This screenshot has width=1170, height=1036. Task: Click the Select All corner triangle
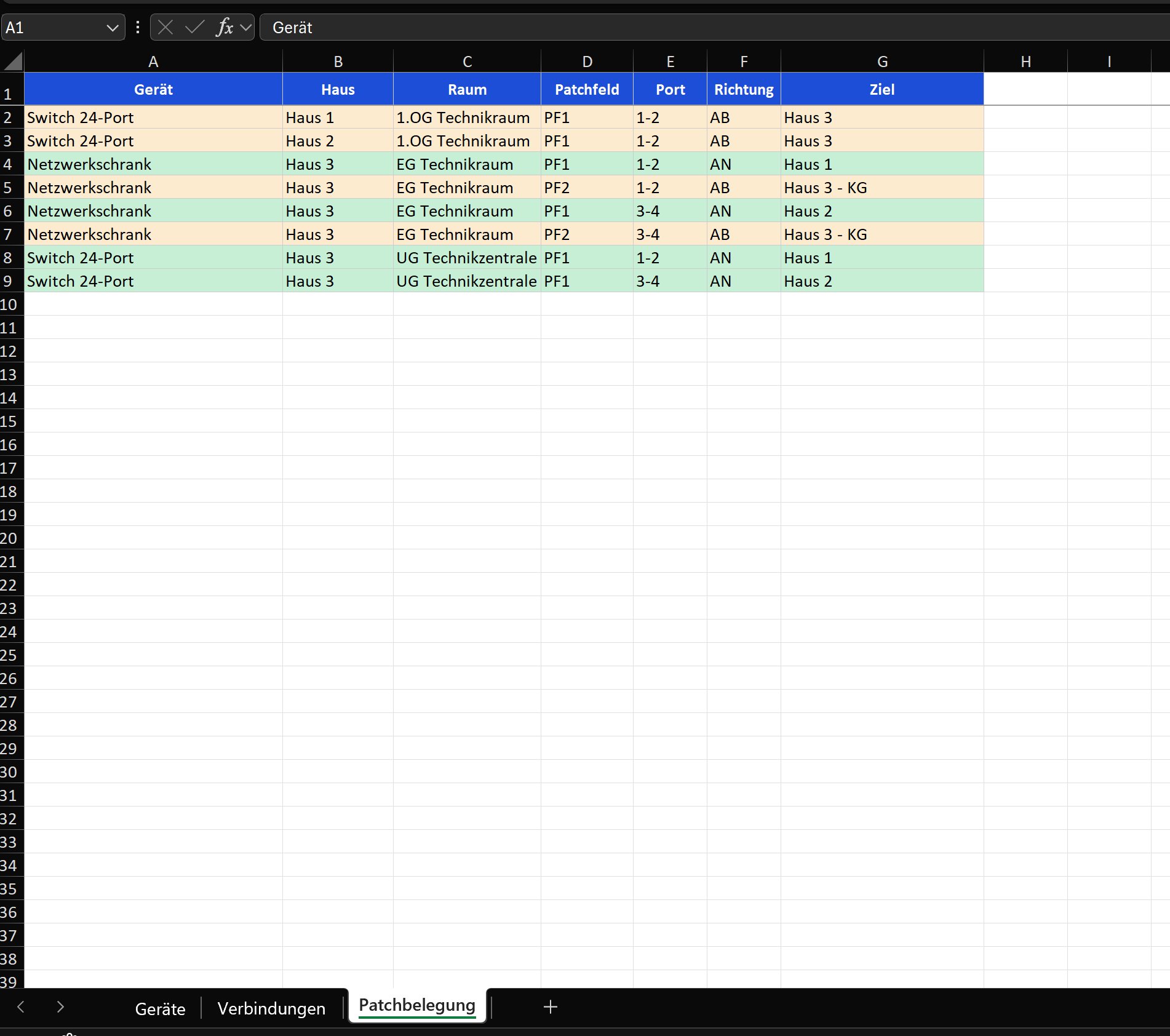(13, 61)
